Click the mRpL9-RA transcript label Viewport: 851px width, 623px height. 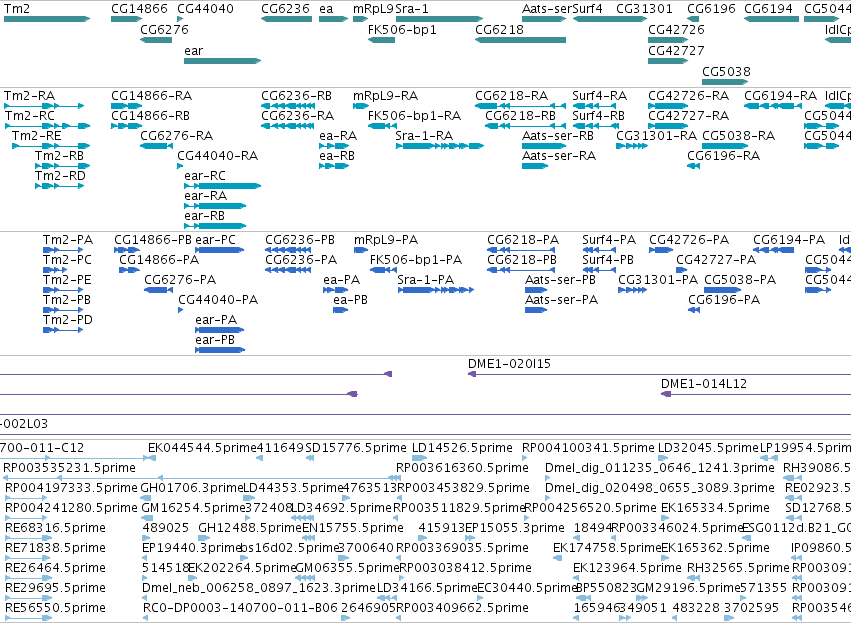(385, 96)
